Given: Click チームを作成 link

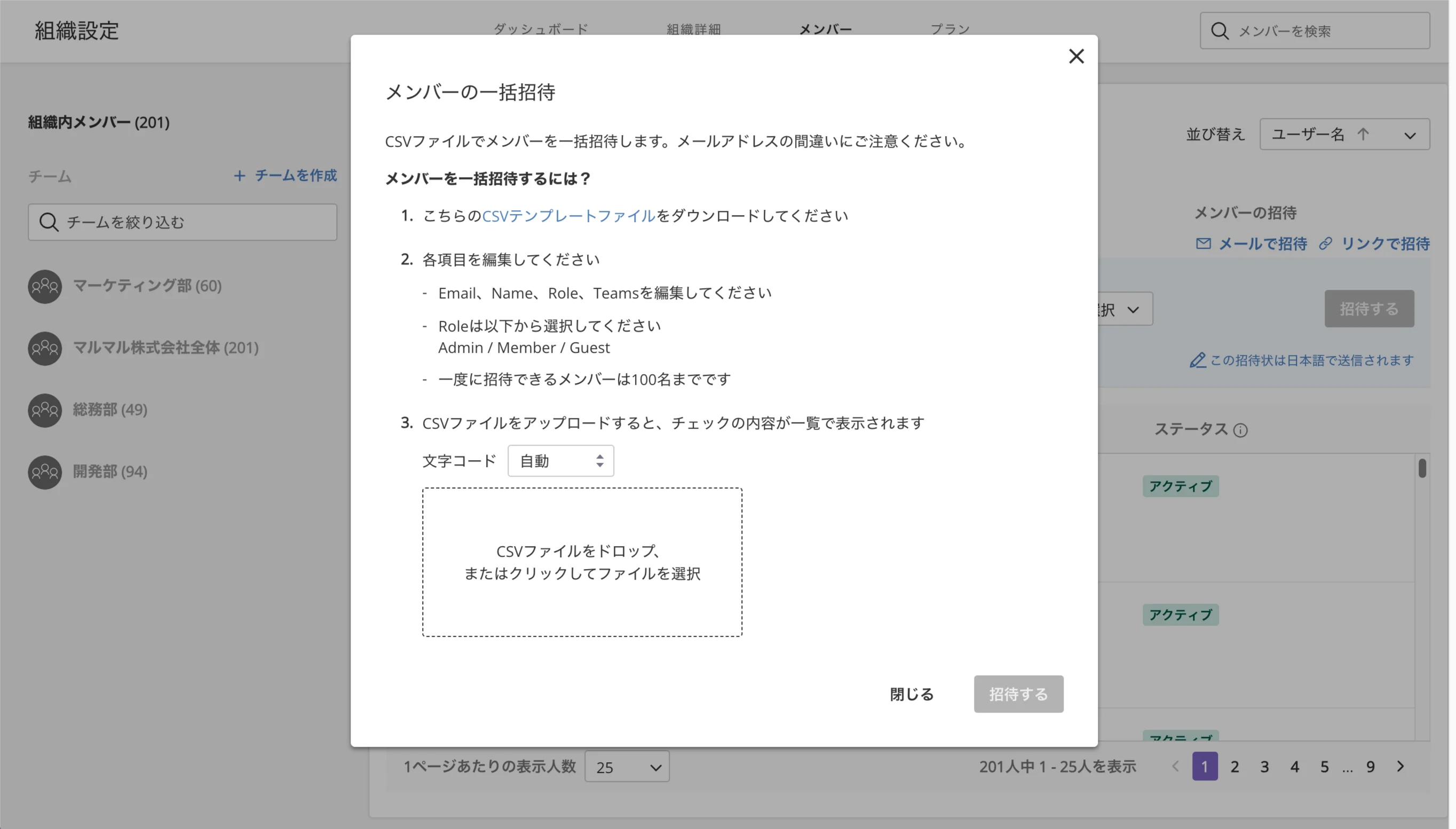Looking at the screenshot, I should coord(296,176).
